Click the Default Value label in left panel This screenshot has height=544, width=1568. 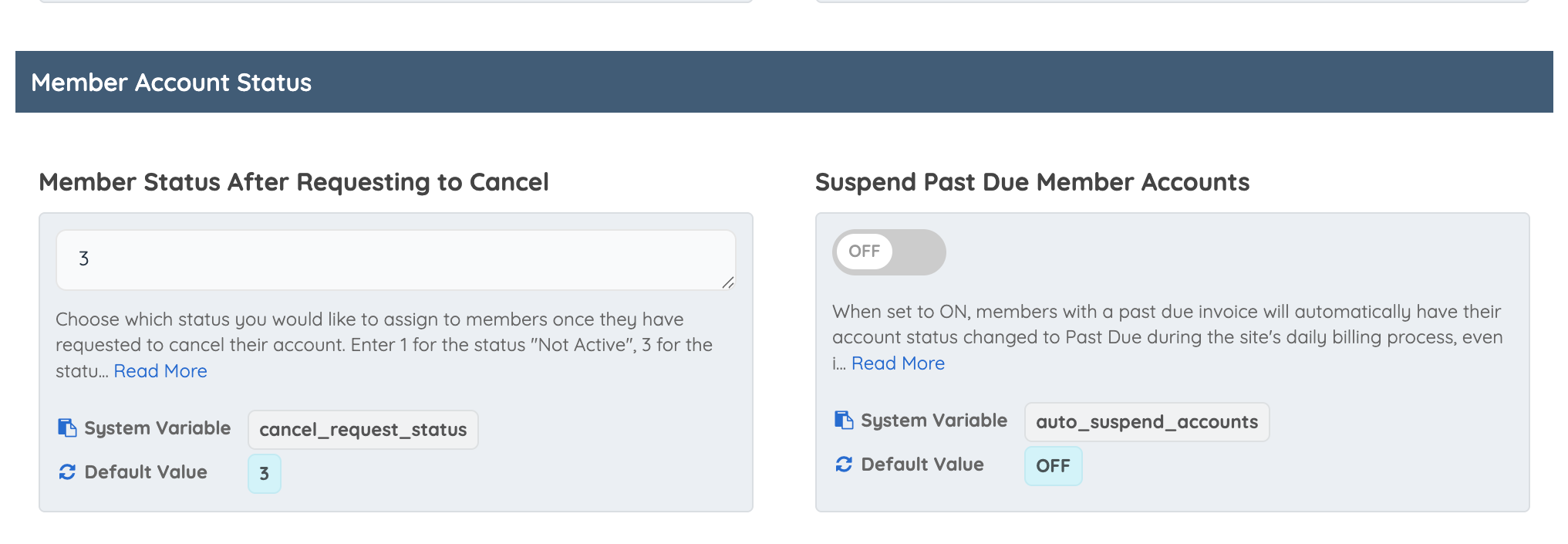point(146,472)
